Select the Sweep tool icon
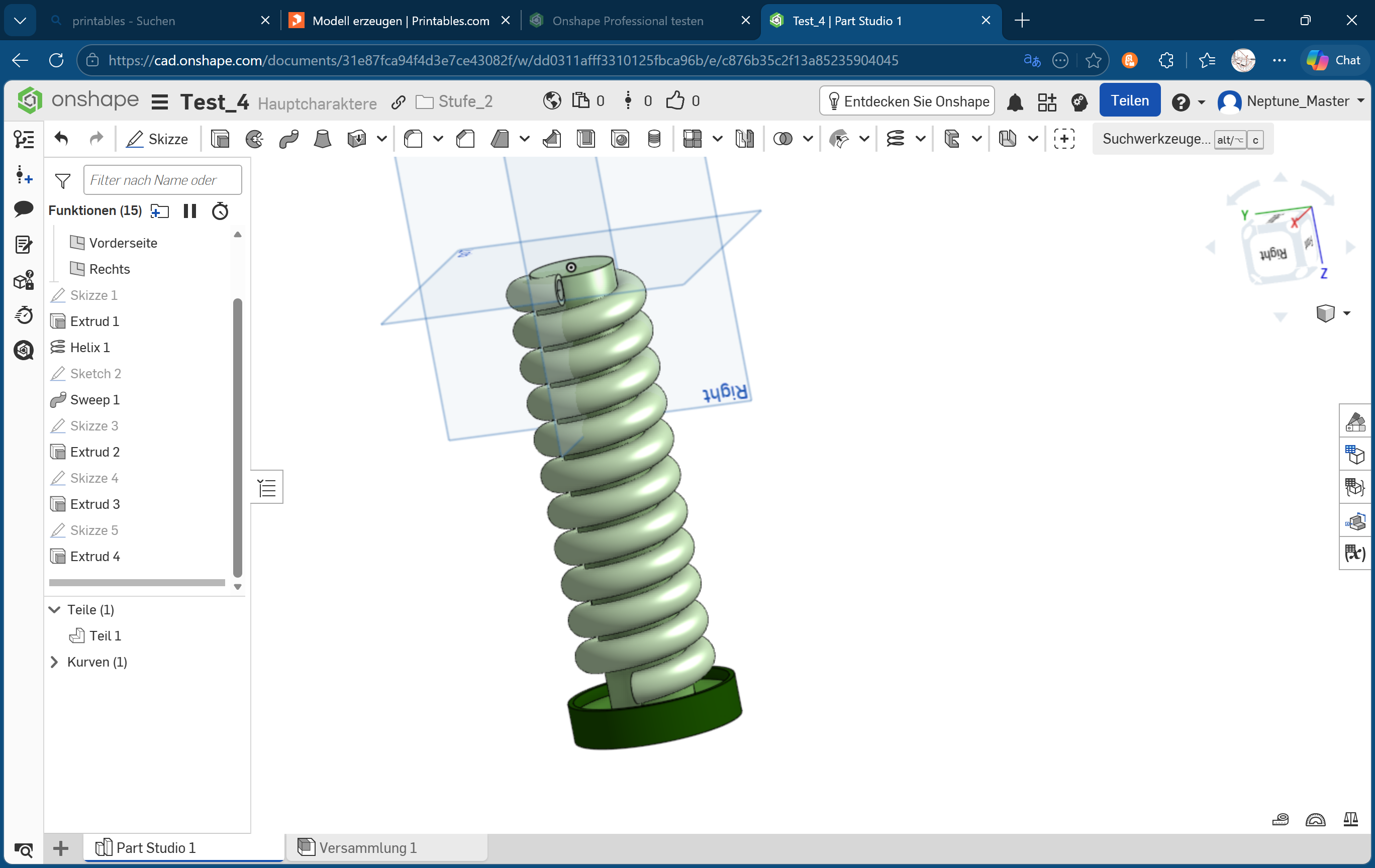Image resolution: width=1375 pixels, height=868 pixels. tap(288, 139)
